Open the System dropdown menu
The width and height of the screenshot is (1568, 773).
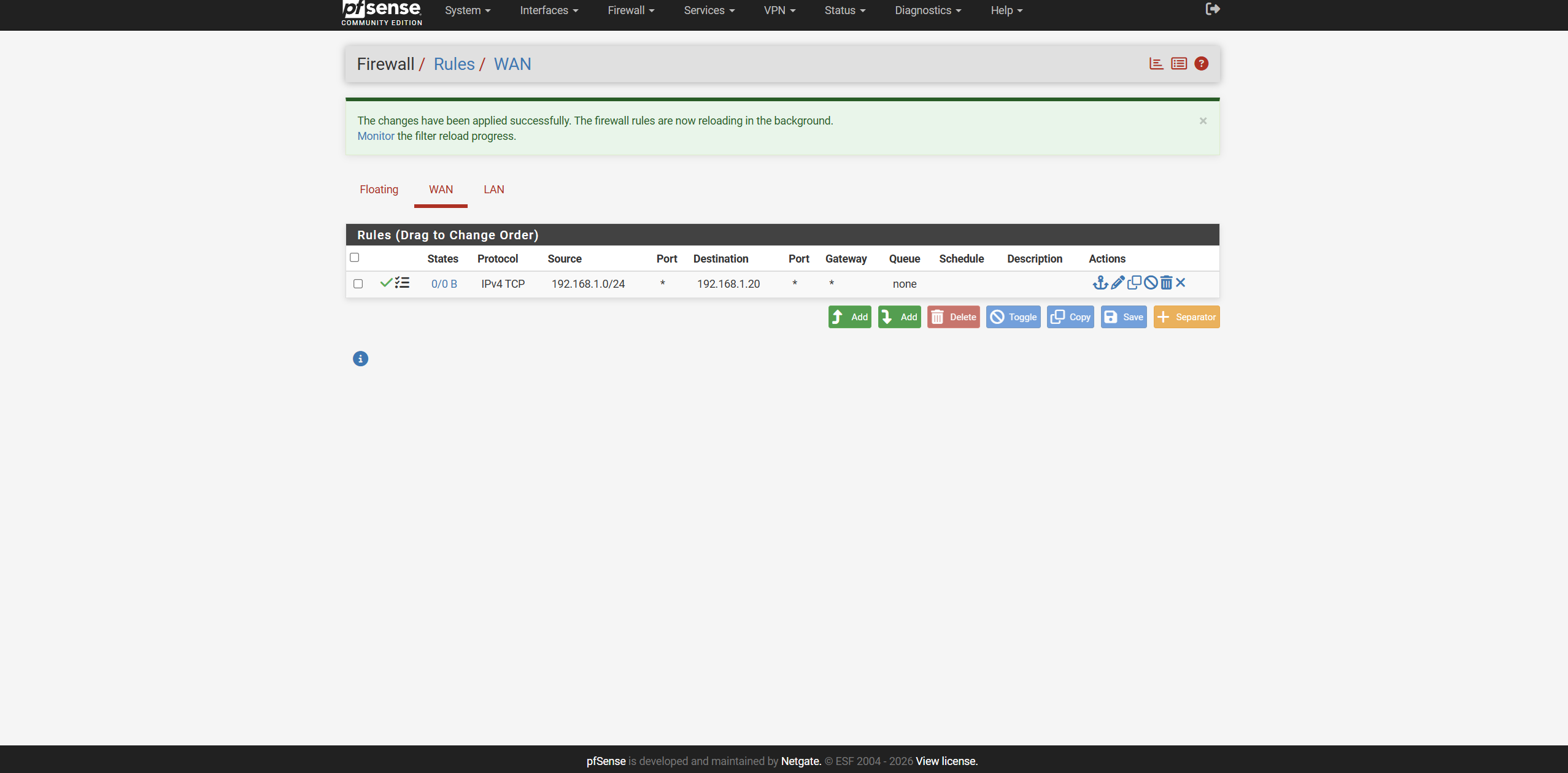[468, 10]
